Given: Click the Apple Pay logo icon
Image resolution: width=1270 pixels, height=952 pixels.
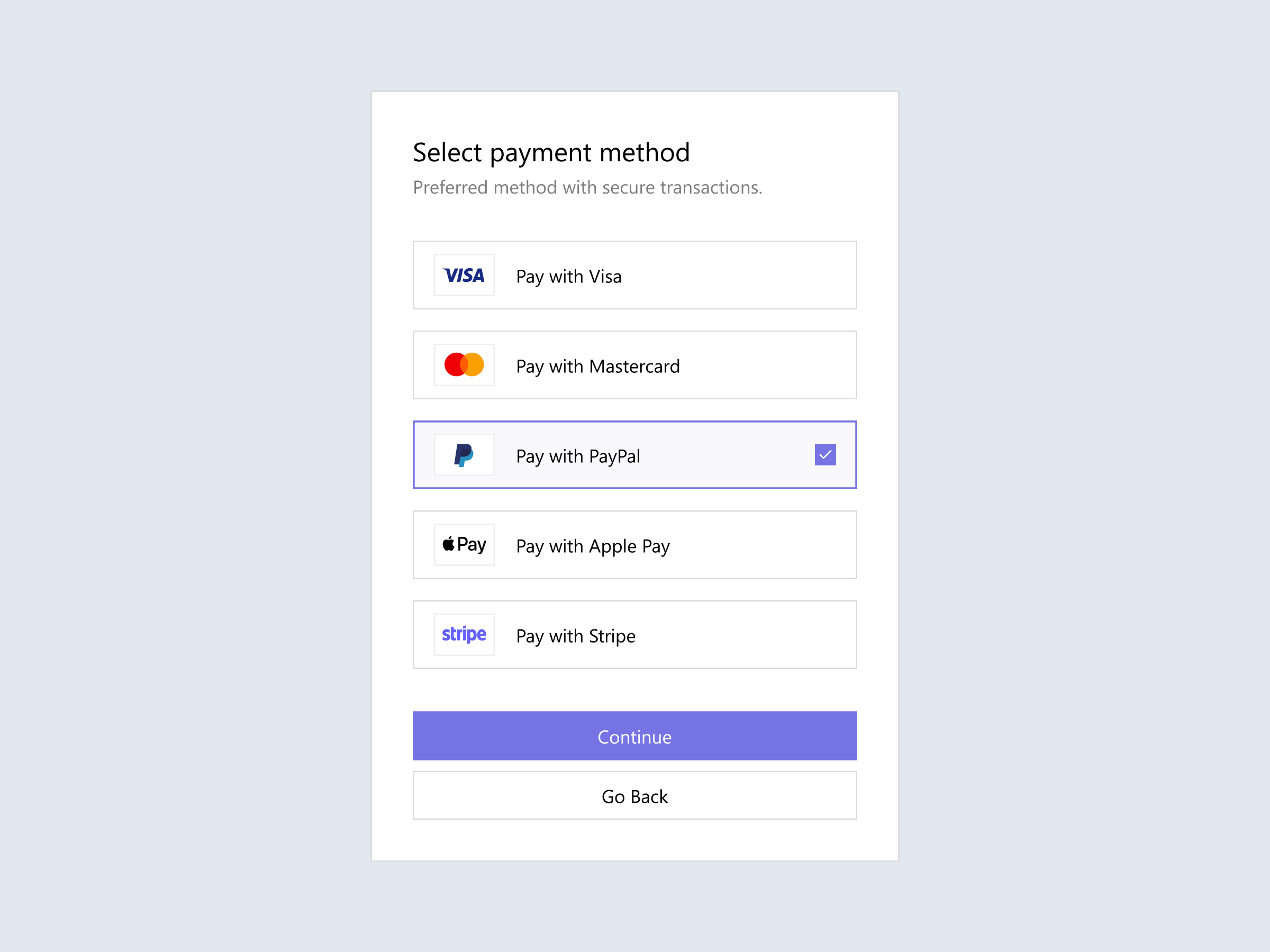Looking at the screenshot, I should click(x=464, y=544).
